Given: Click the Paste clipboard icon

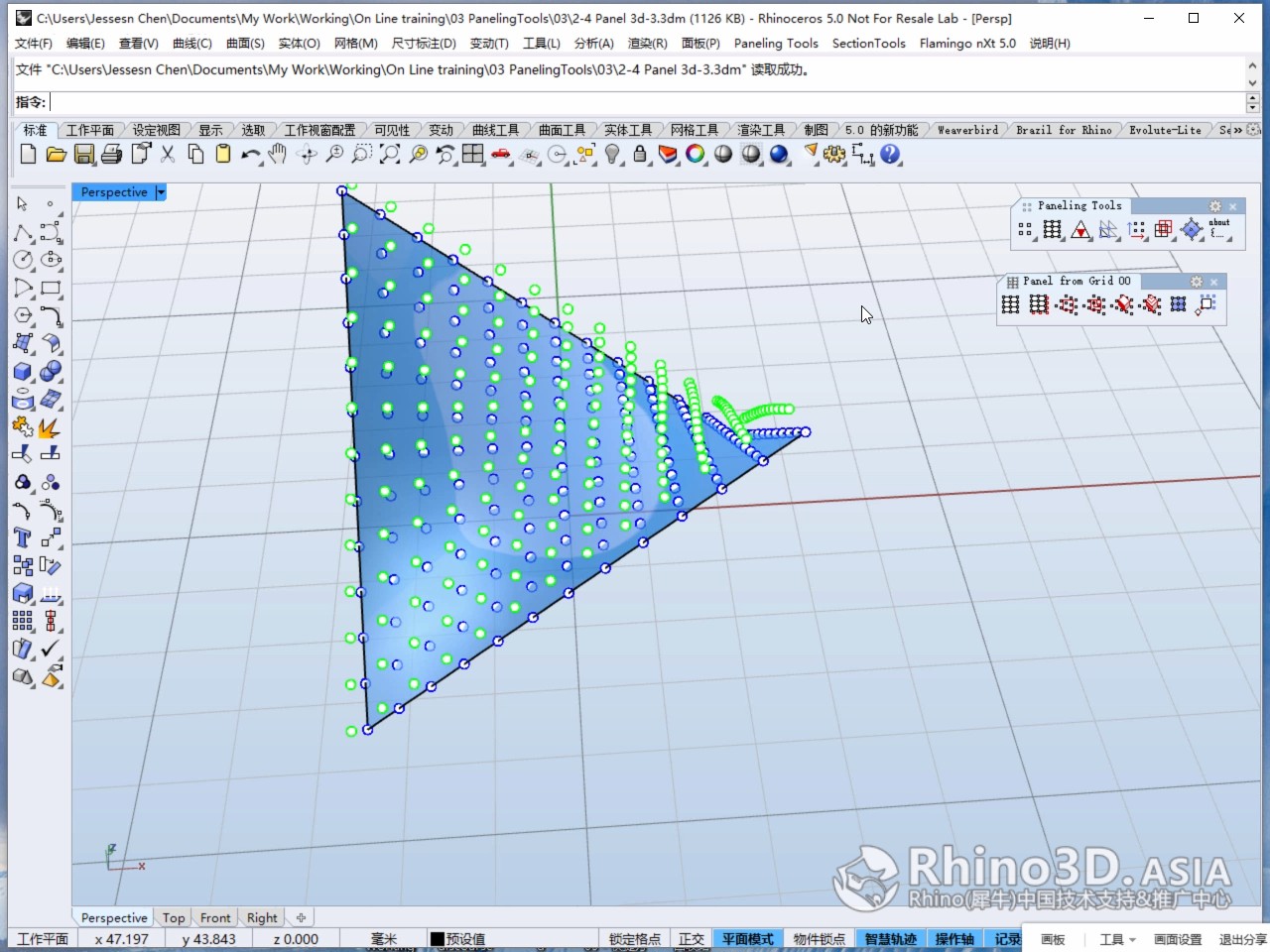Looking at the screenshot, I should coord(223,154).
